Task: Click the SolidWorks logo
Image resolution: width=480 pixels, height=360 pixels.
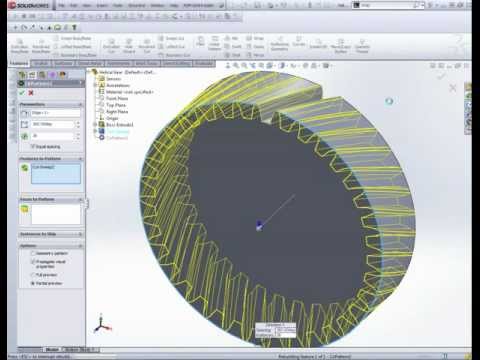Action: pos(29,5)
